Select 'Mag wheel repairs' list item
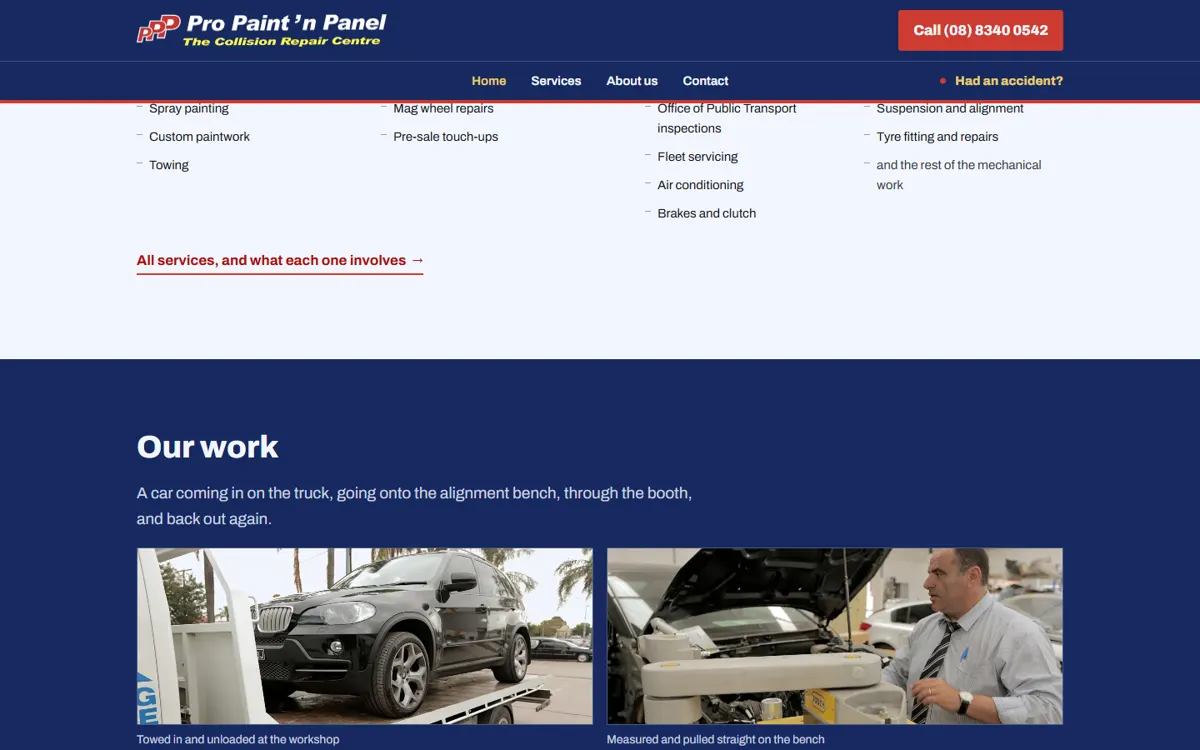The height and width of the screenshot is (750, 1200). click(x=443, y=109)
